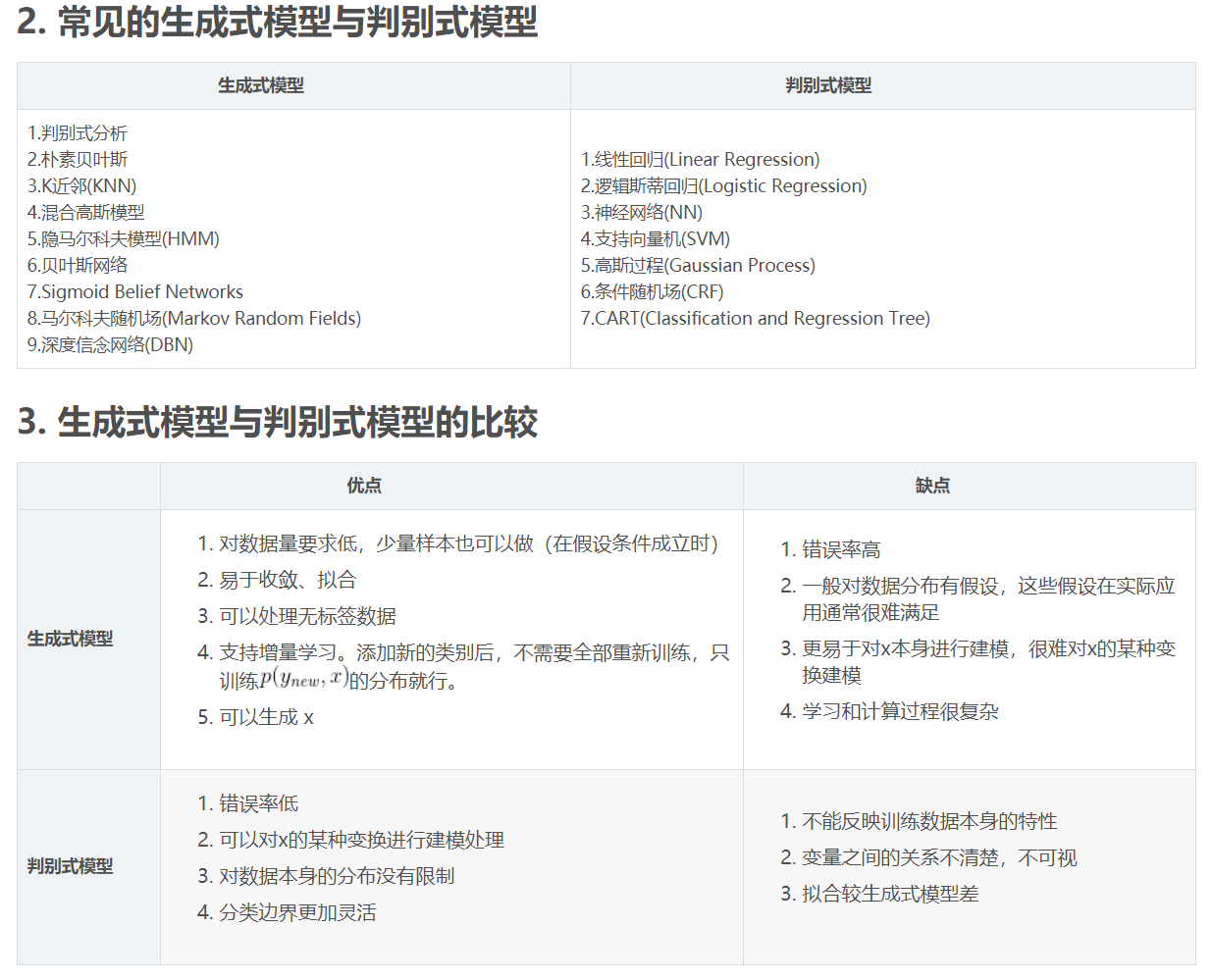The image size is (1212, 980).
Task: Select list item 5.隐马尔科夫模型(HMM)
Action: pos(124,238)
